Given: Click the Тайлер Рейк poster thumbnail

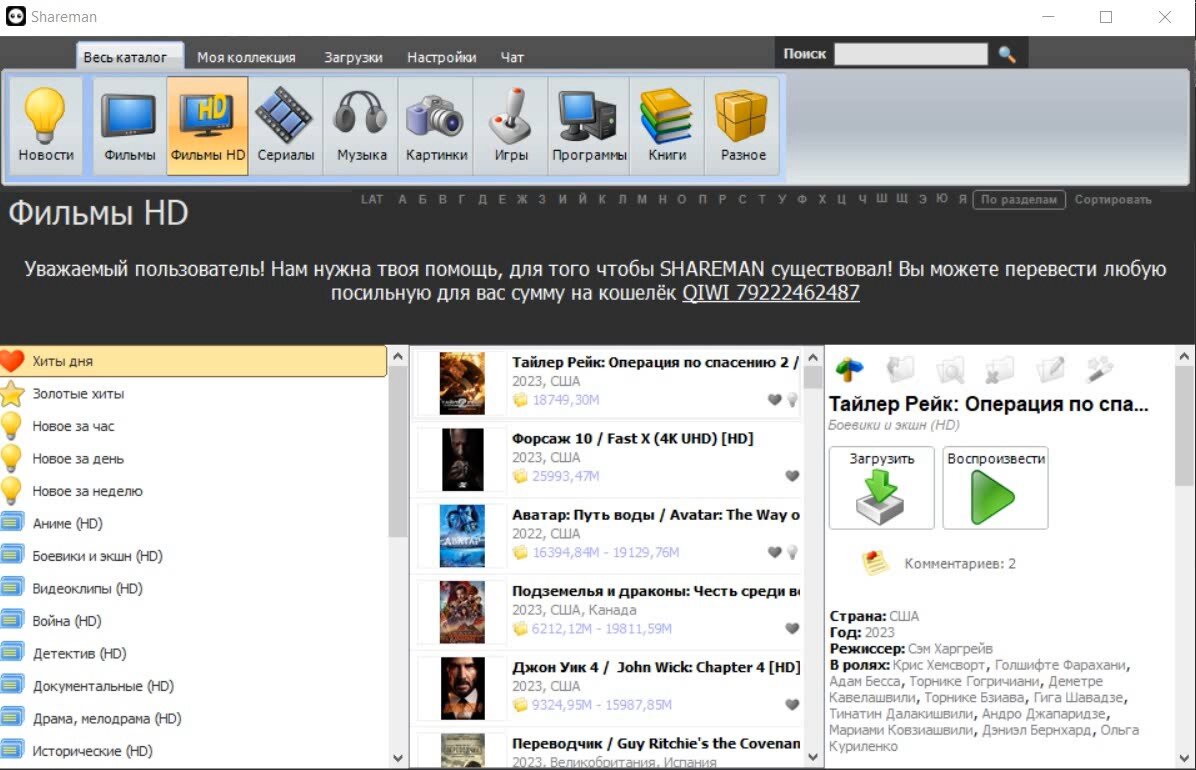Looking at the screenshot, I should pyautogui.click(x=462, y=383).
